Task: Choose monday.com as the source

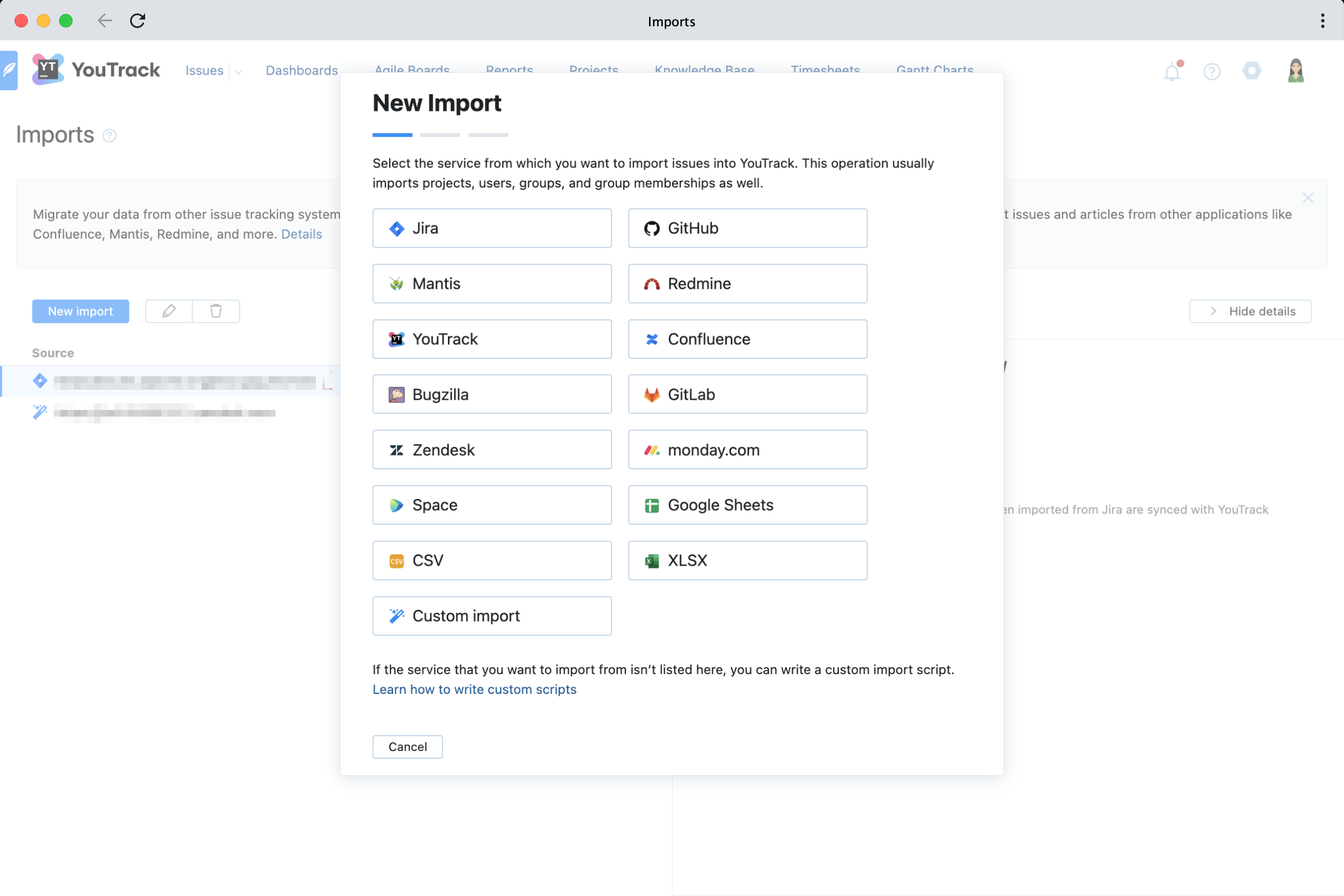Action: pos(747,449)
